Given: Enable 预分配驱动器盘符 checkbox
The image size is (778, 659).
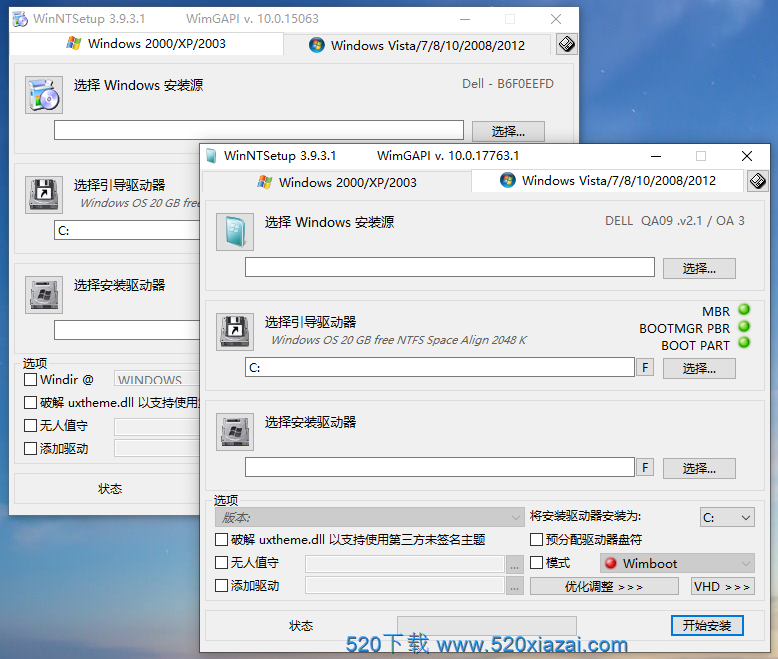Looking at the screenshot, I should (536, 539).
